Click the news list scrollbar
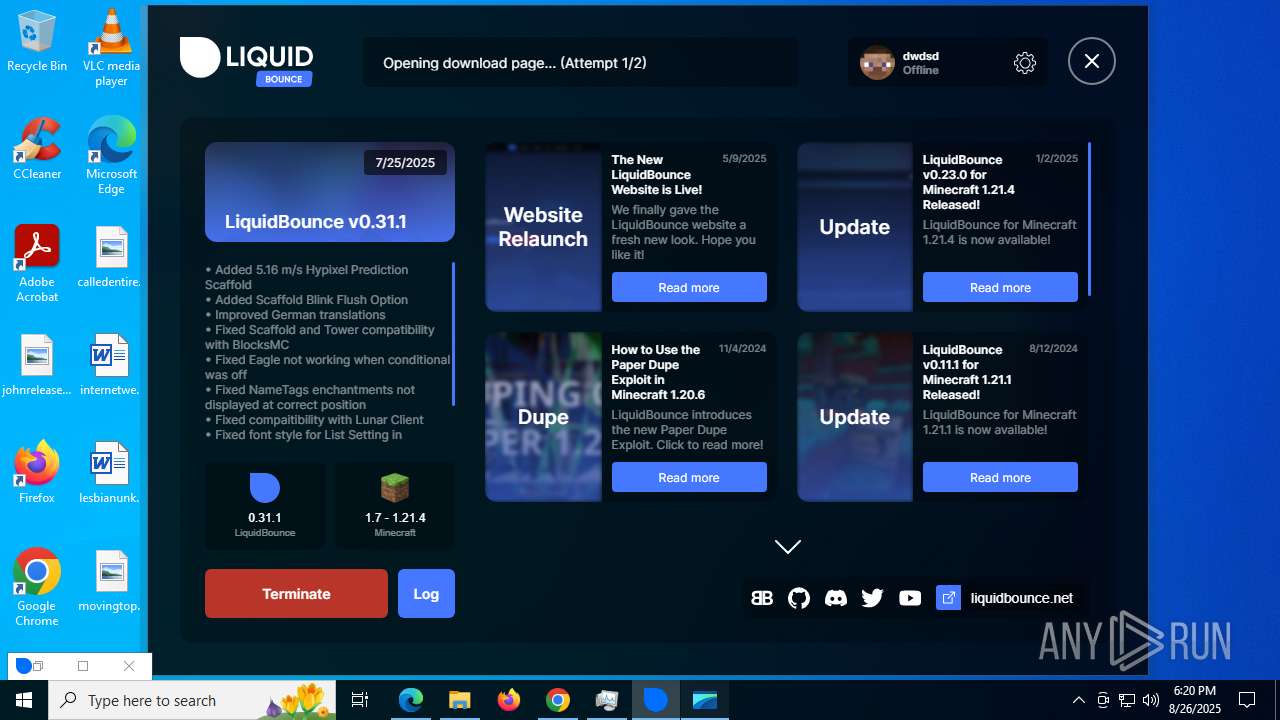 [1089, 219]
